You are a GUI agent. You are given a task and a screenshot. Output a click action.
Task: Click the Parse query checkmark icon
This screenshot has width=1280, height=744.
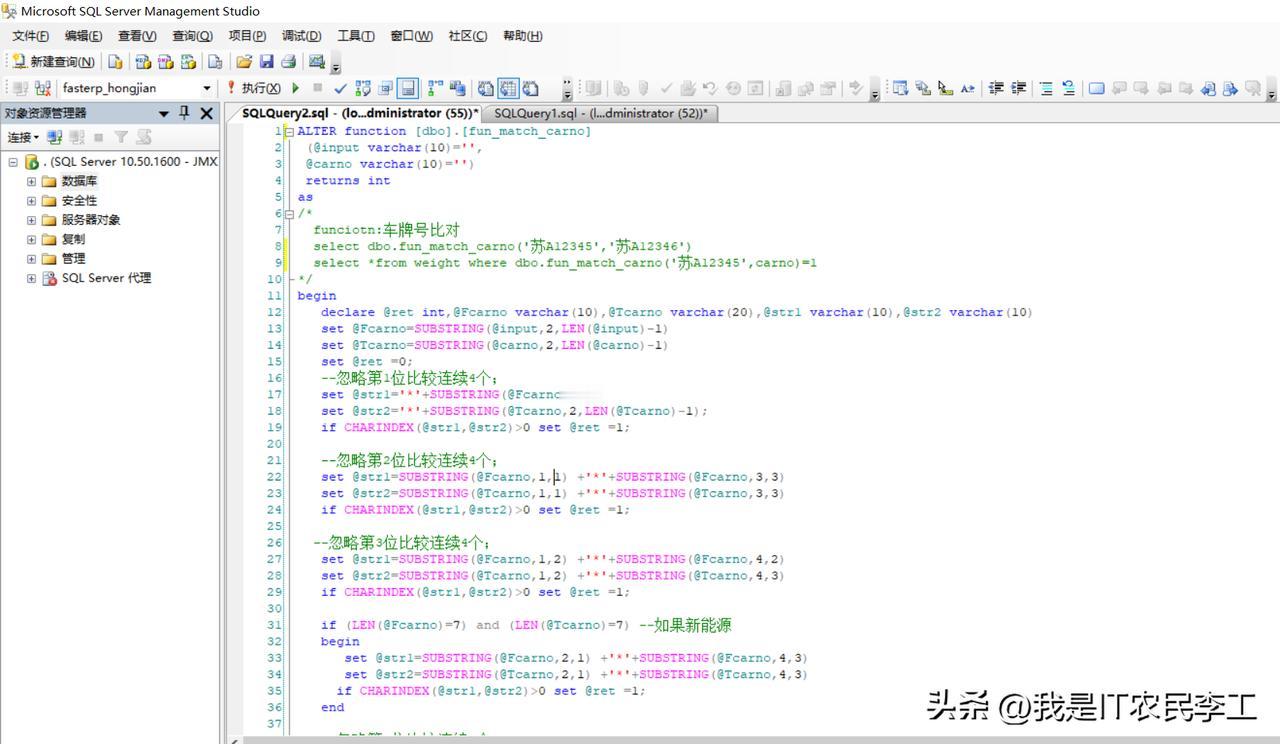point(340,88)
